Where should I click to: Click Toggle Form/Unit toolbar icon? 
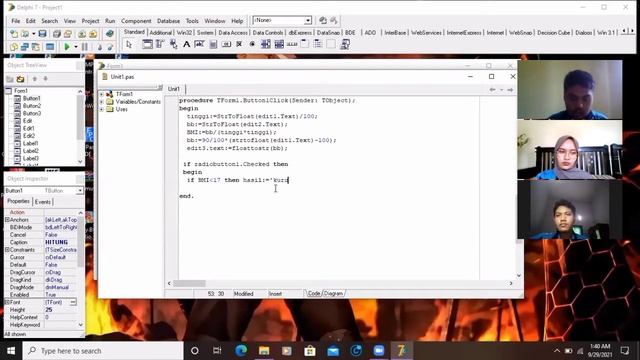36,47
